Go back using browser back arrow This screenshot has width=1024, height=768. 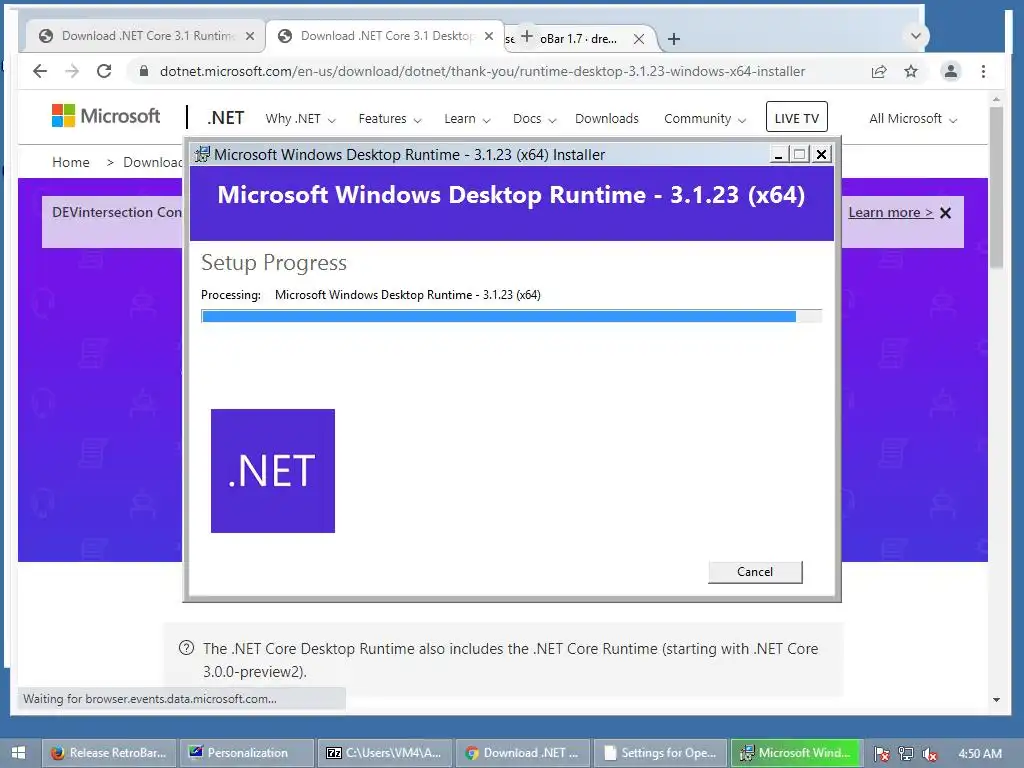[x=40, y=71]
